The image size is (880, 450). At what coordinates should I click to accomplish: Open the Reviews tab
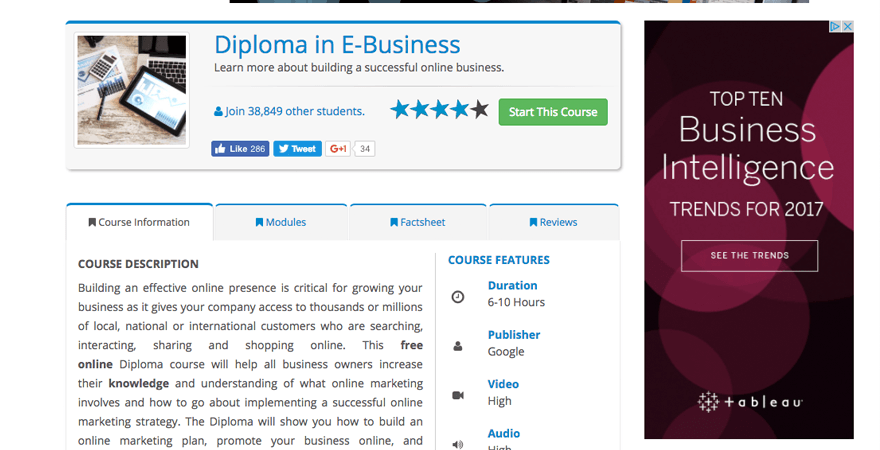coord(553,222)
